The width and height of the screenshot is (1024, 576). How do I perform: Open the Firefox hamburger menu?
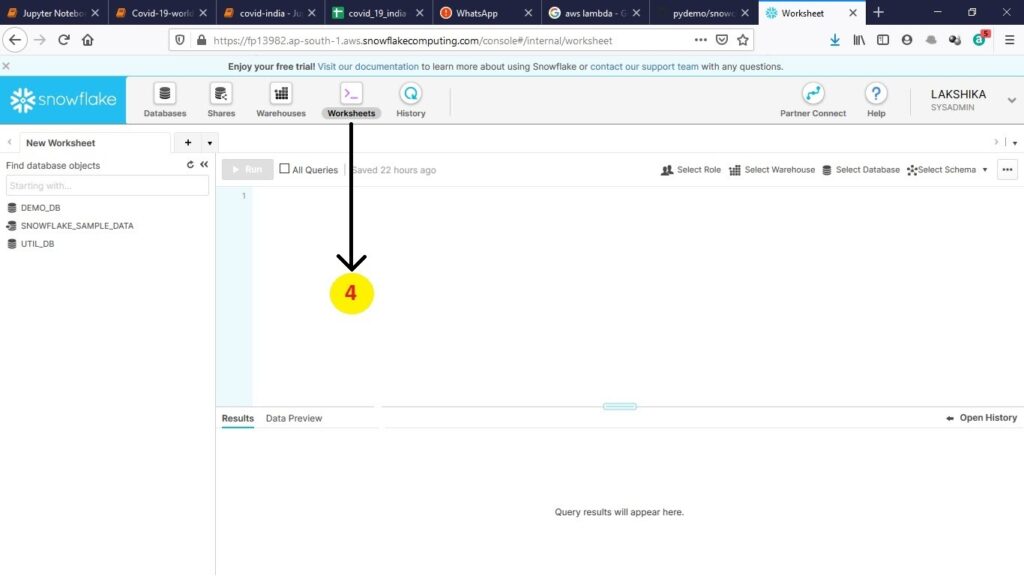[1010, 40]
